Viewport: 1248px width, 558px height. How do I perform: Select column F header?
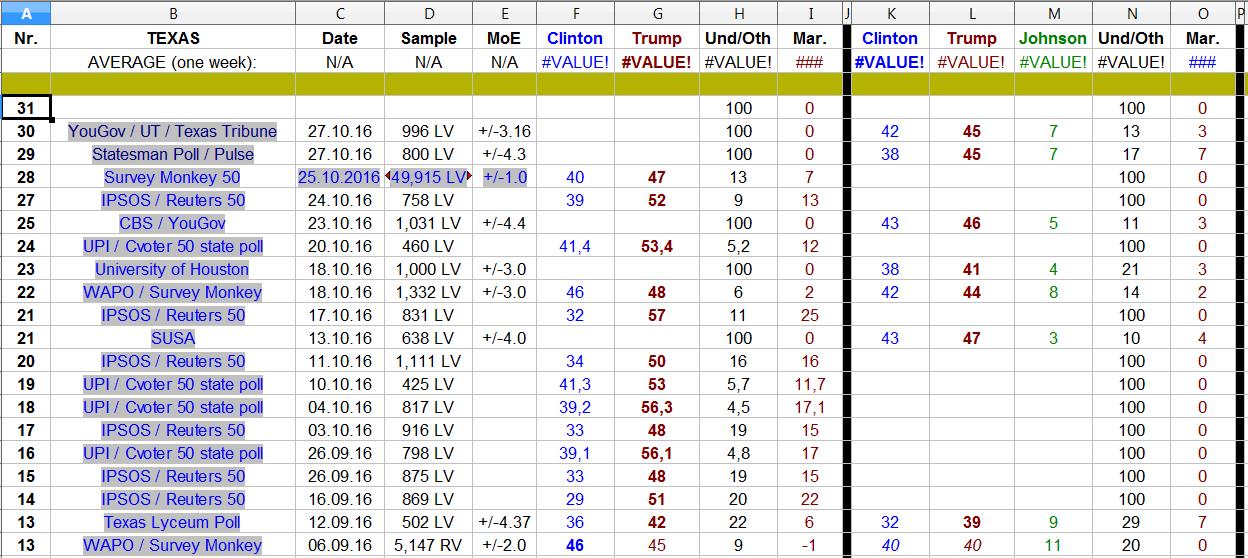575,13
